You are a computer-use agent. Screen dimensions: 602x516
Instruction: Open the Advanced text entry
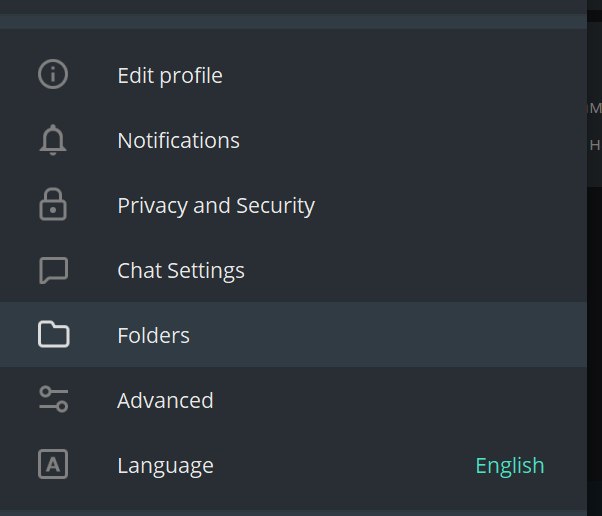(165, 400)
